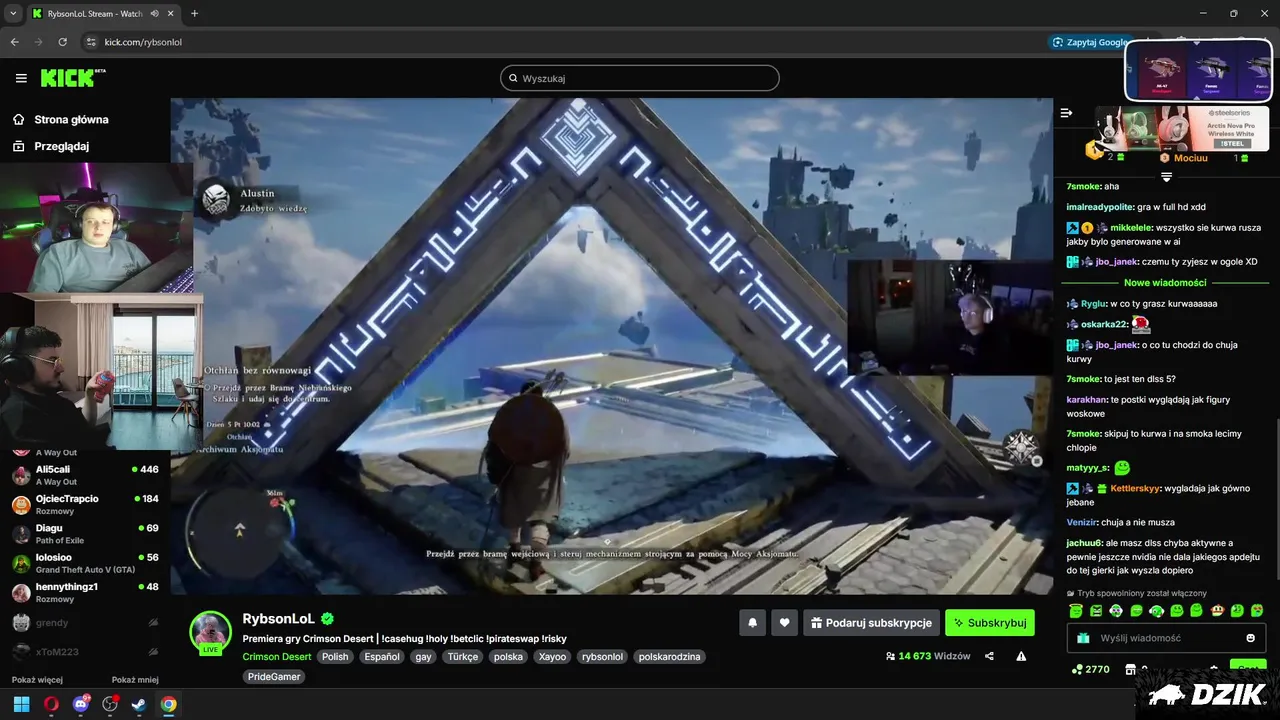The width and height of the screenshot is (1280, 720).
Task: Open the SteelSeries Arctis Nova Pro banner
Action: click(x=1183, y=128)
